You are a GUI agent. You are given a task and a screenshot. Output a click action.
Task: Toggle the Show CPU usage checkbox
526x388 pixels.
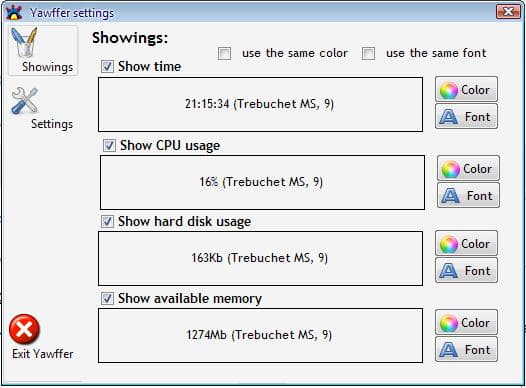(x=109, y=146)
